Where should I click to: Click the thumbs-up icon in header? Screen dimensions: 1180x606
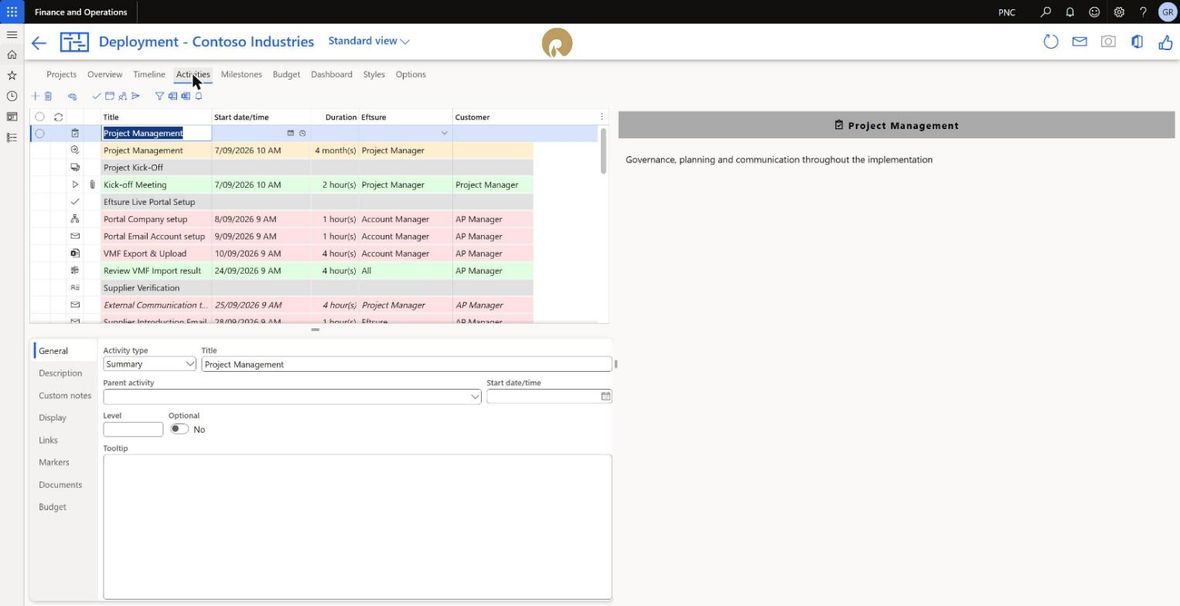(1166, 42)
